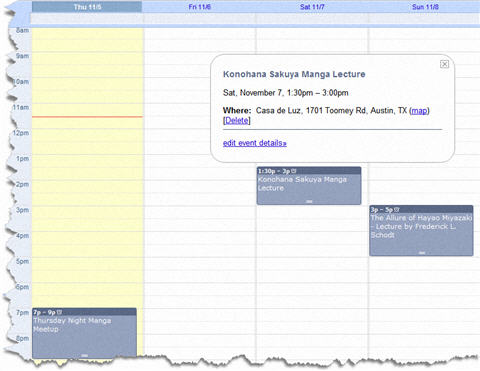
Task: Close the event details popup
Action: (x=444, y=64)
